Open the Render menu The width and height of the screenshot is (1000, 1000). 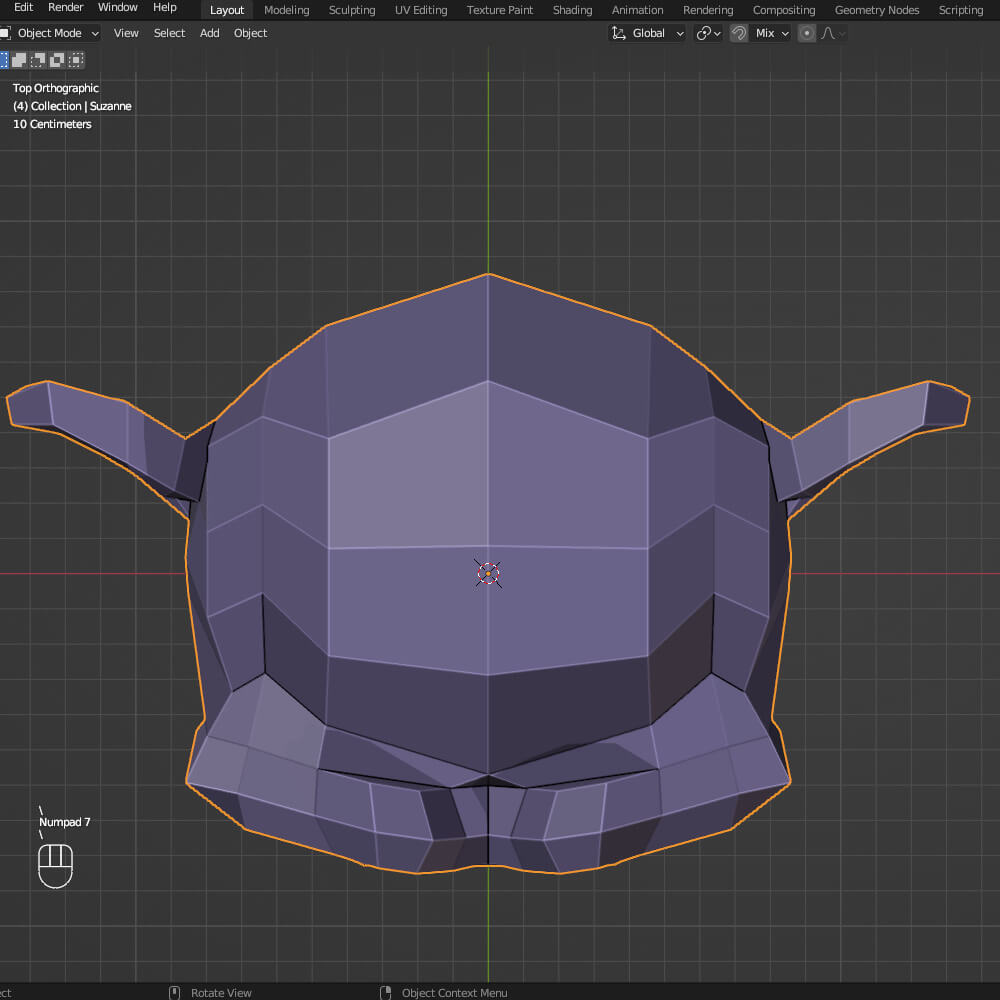click(x=66, y=7)
